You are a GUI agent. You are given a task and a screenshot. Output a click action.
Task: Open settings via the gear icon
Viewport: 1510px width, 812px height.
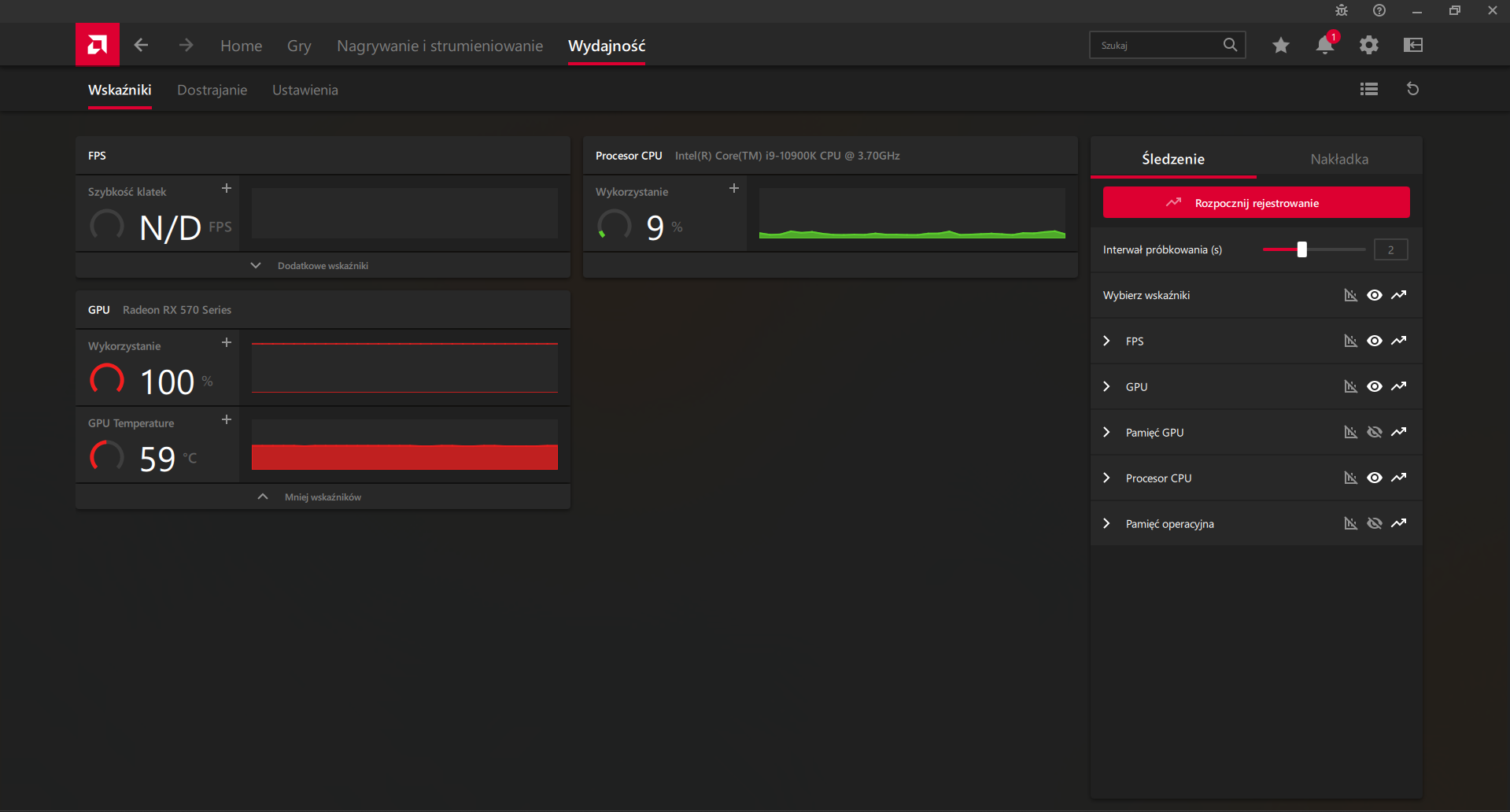(1368, 46)
